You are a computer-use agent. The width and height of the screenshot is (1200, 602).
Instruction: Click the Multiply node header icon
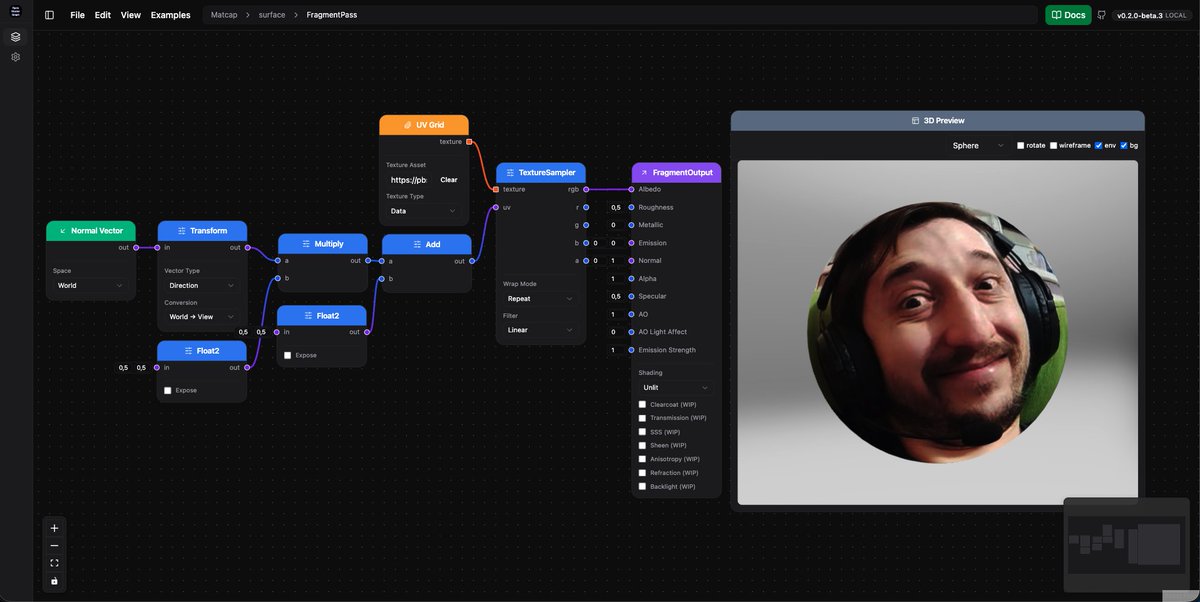coord(306,244)
